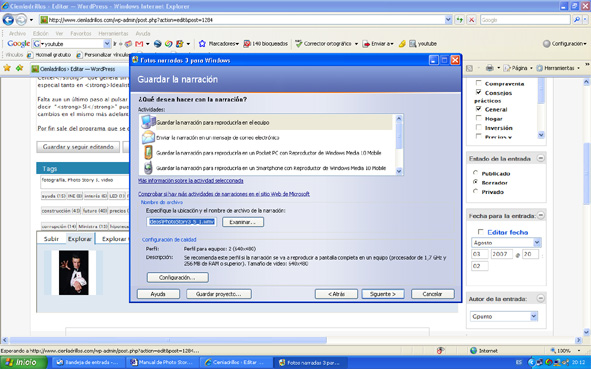Check the Compraventa category checkbox
Viewport: 591px width, 369px height.
coord(479,83)
